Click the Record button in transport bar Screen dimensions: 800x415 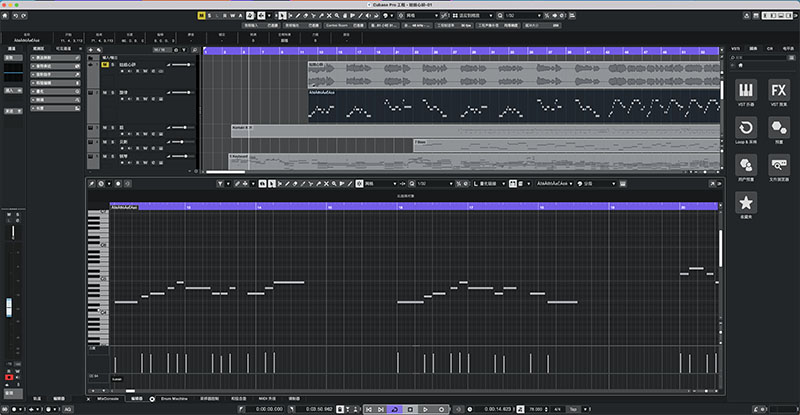pyautogui.click(x=441, y=409)
